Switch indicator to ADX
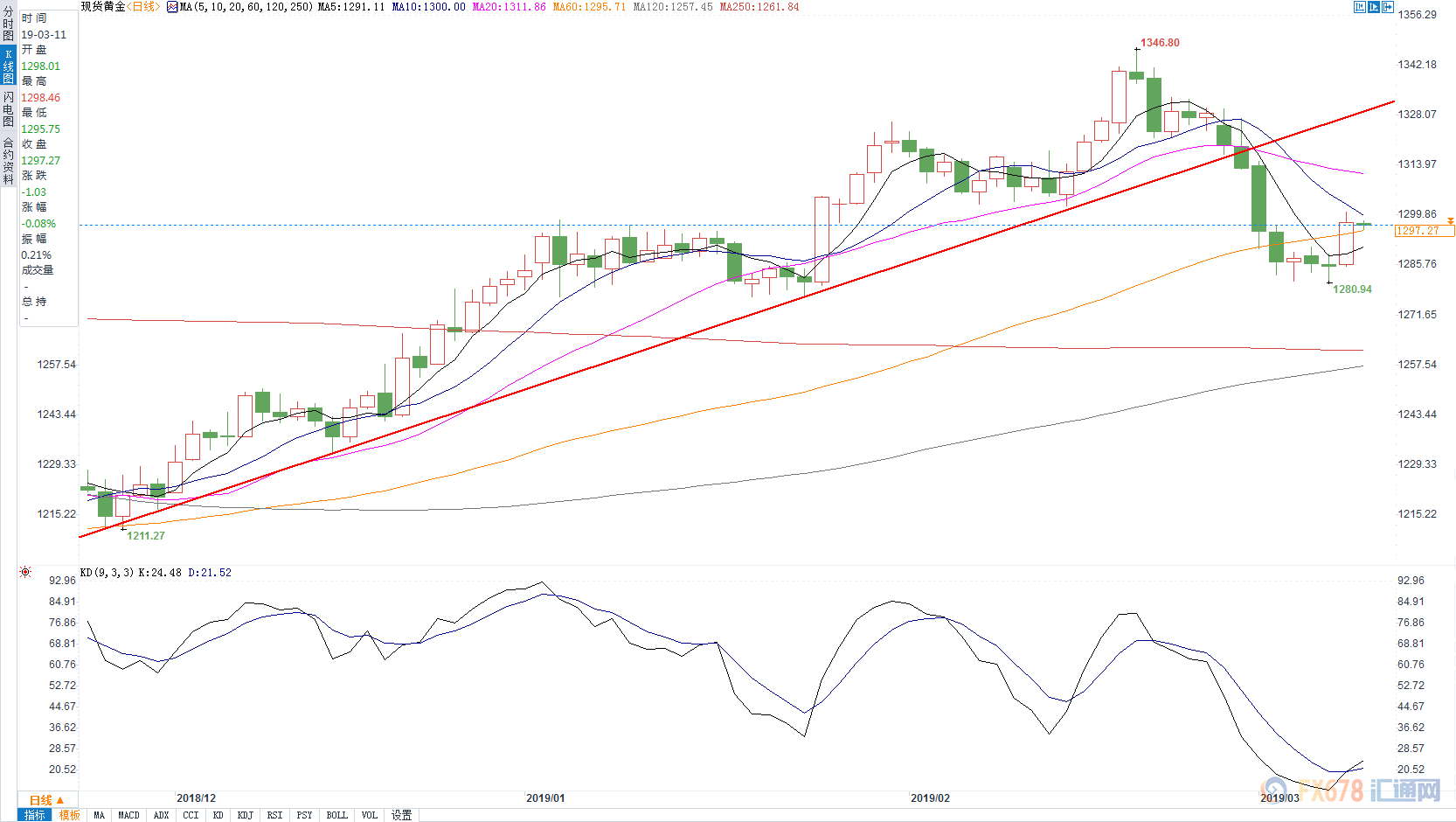 [x=161, y=815]
